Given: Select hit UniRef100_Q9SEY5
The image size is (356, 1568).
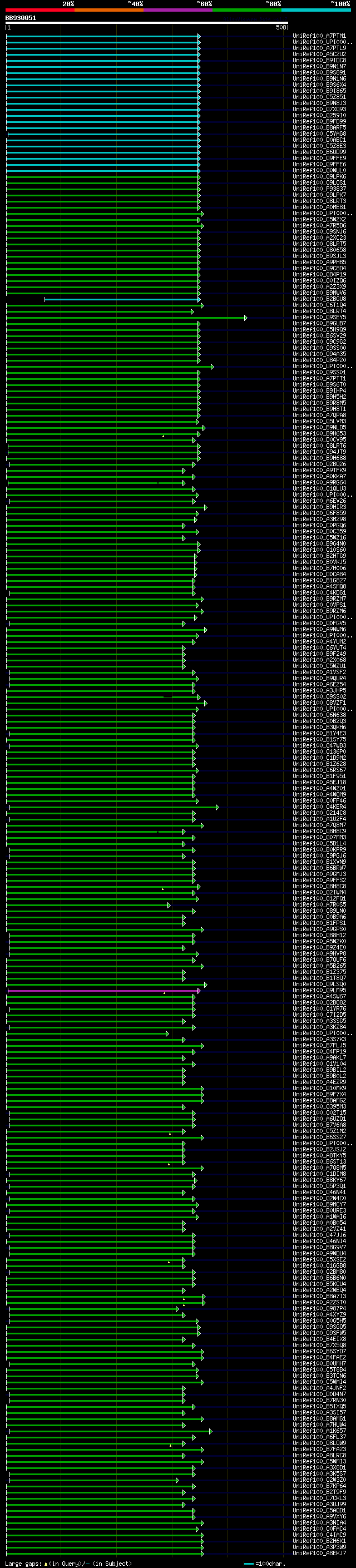Looking at the screenshot, I should click(x=319, y=317).
